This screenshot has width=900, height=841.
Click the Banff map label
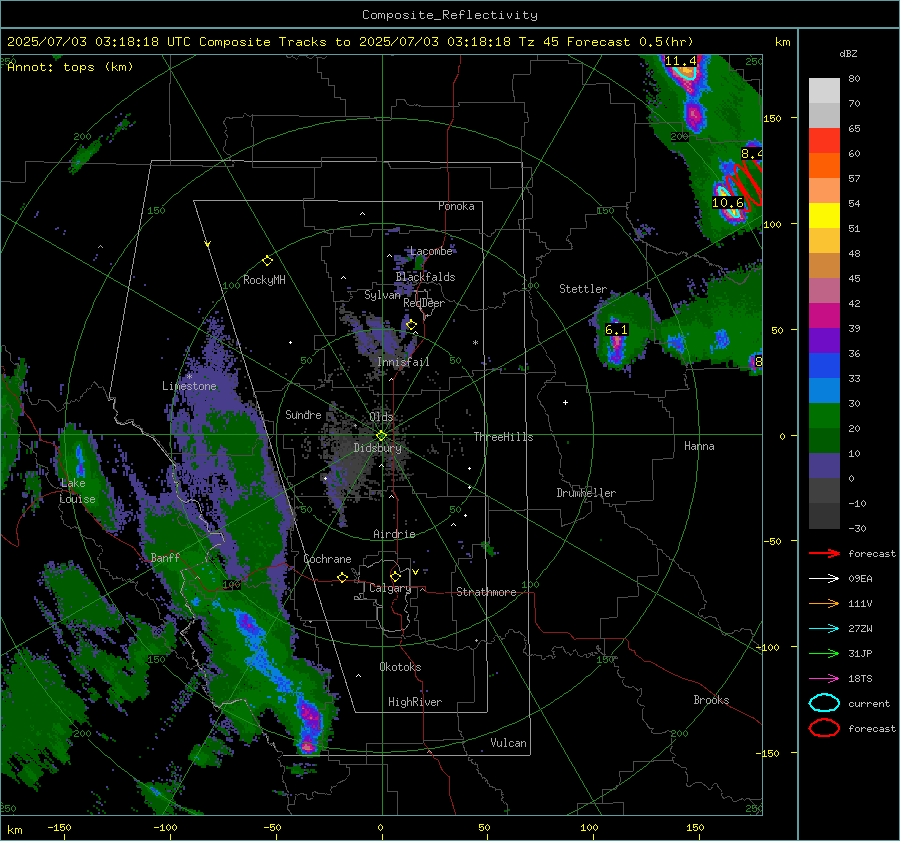point(165,557)
